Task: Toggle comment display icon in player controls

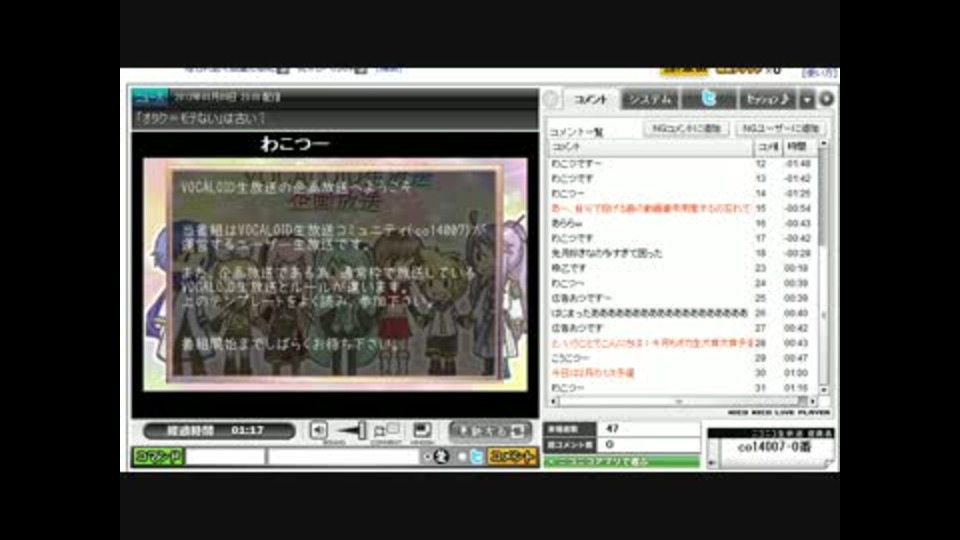Action: pyautogui.click(x=386, y=430)
